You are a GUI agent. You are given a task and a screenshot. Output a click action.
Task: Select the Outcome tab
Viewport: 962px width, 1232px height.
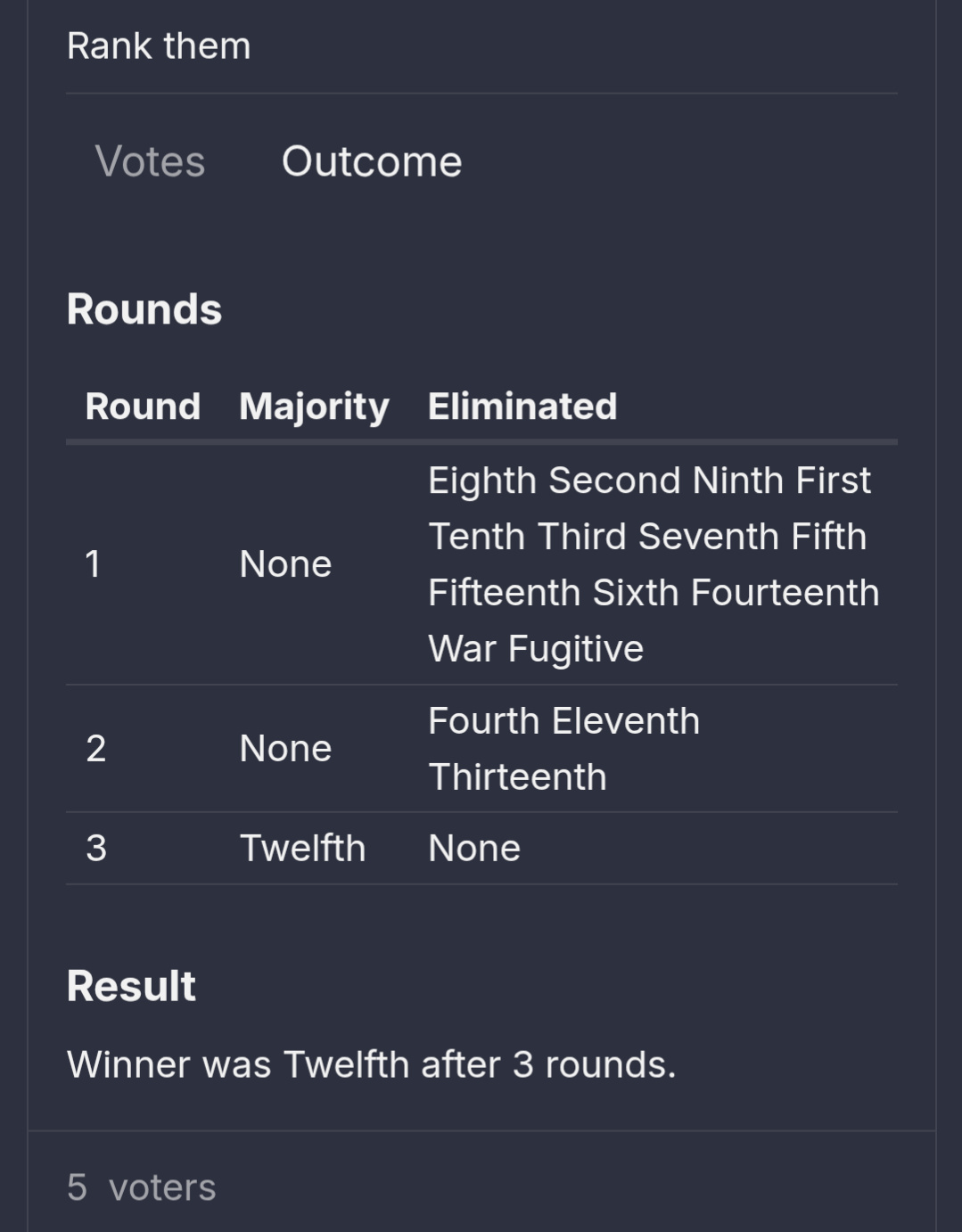point(372,161)
